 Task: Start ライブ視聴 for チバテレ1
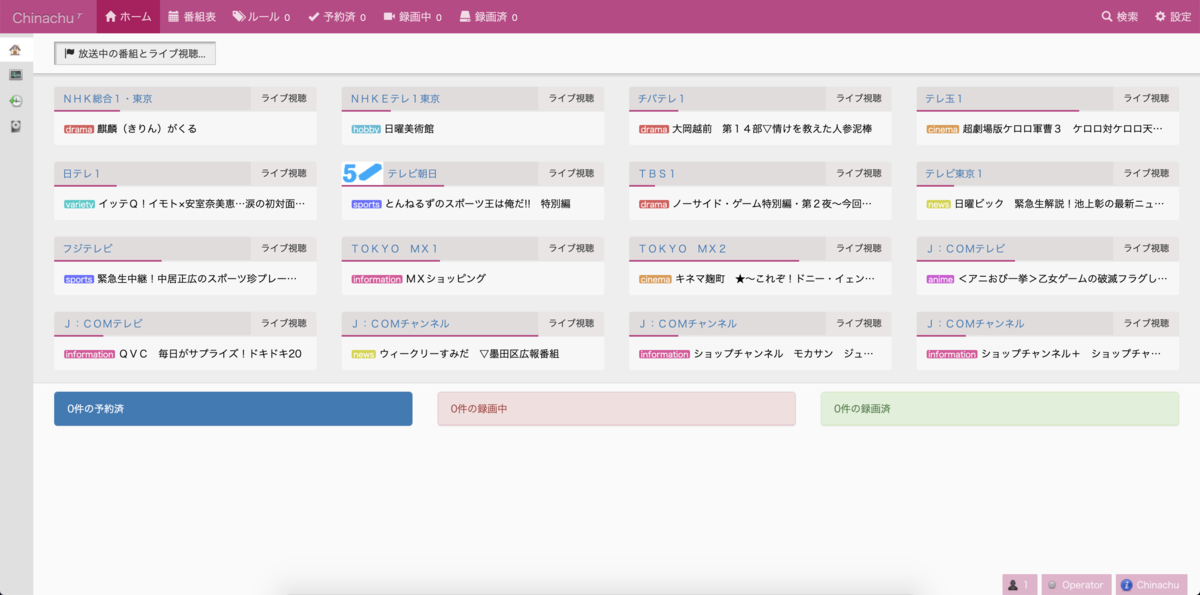859,99
